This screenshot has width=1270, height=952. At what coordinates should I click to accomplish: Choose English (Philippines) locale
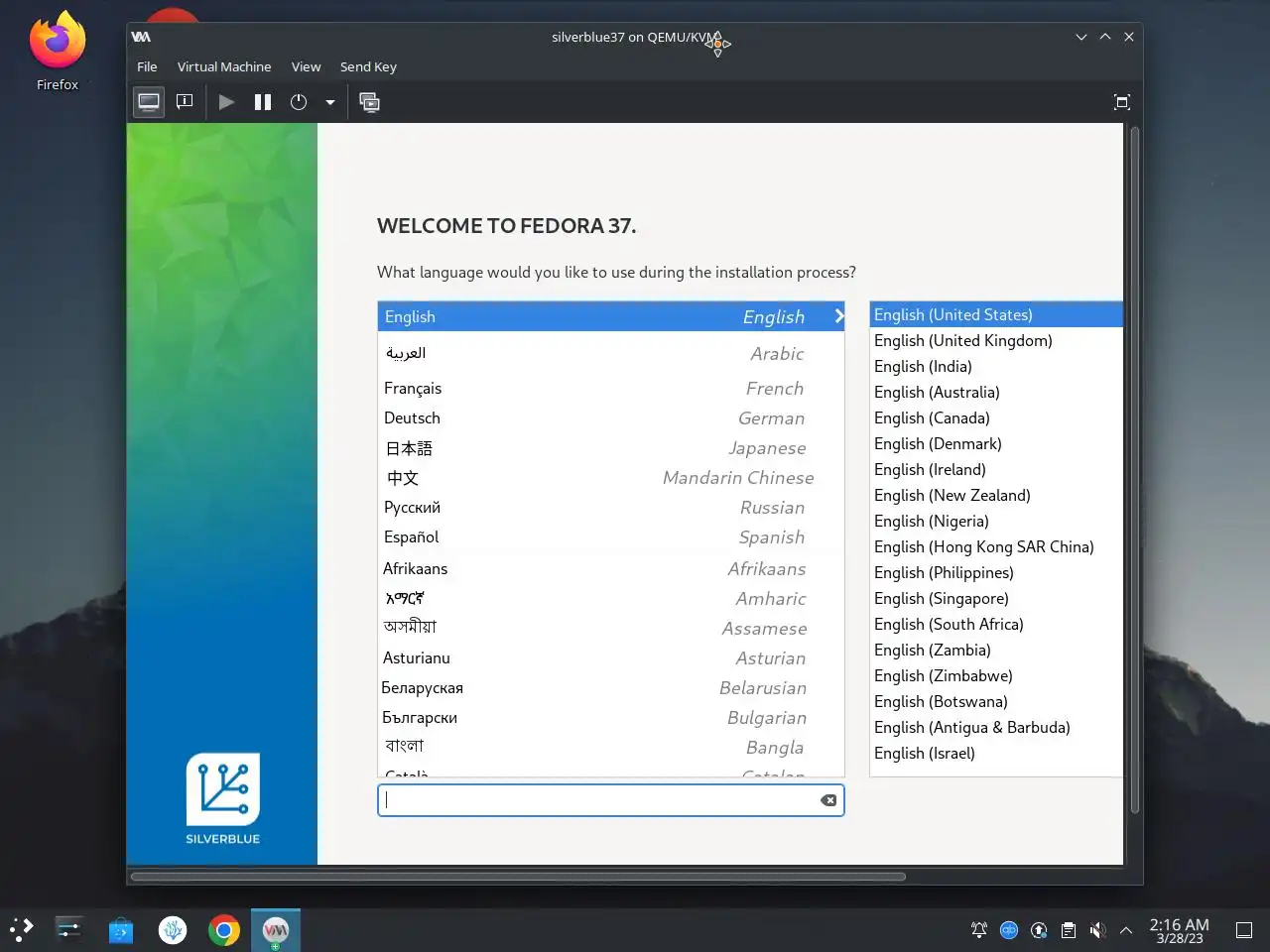(996, 572)
